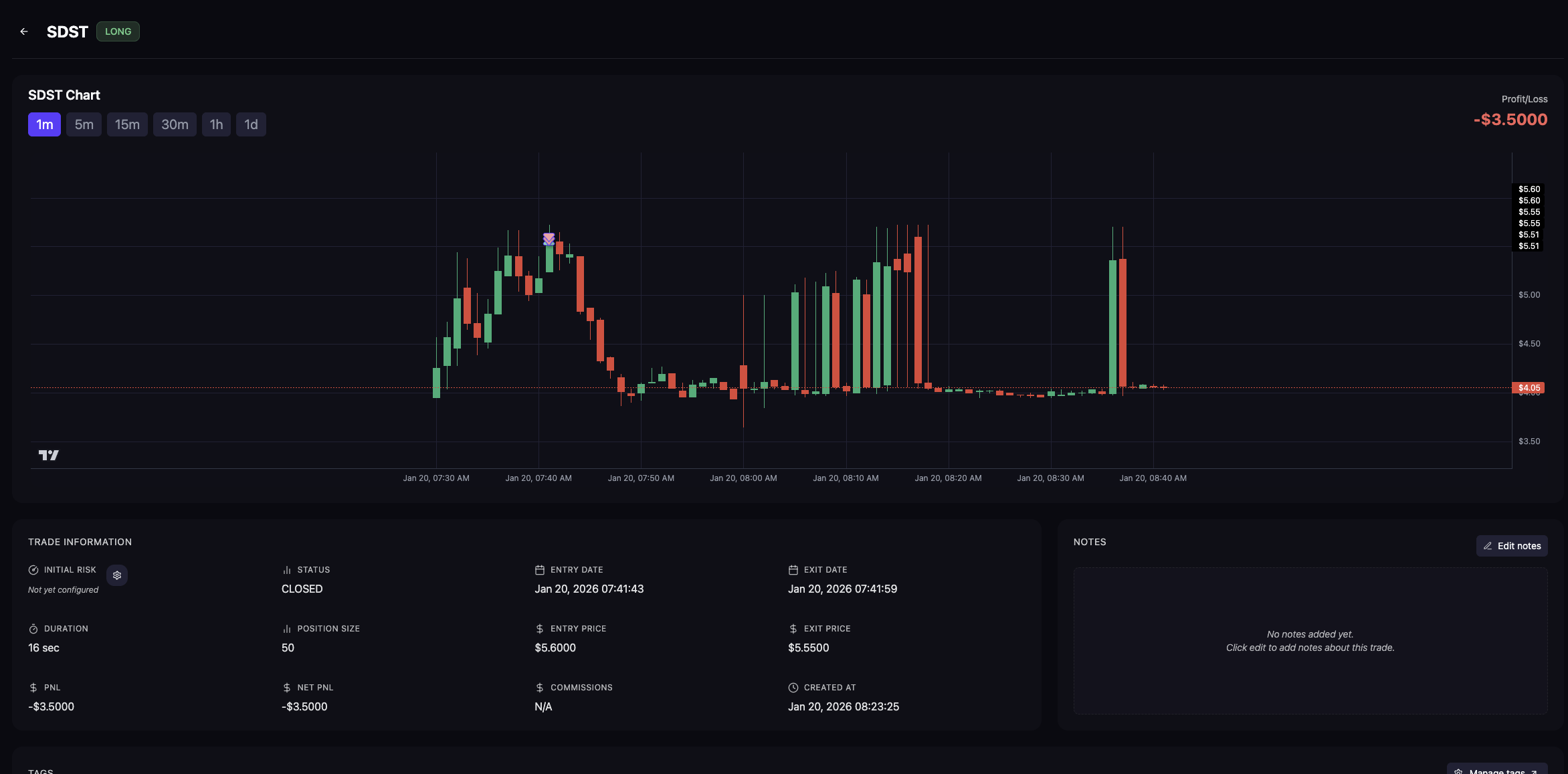Choose the 1h chart interval

pos(216,124)
